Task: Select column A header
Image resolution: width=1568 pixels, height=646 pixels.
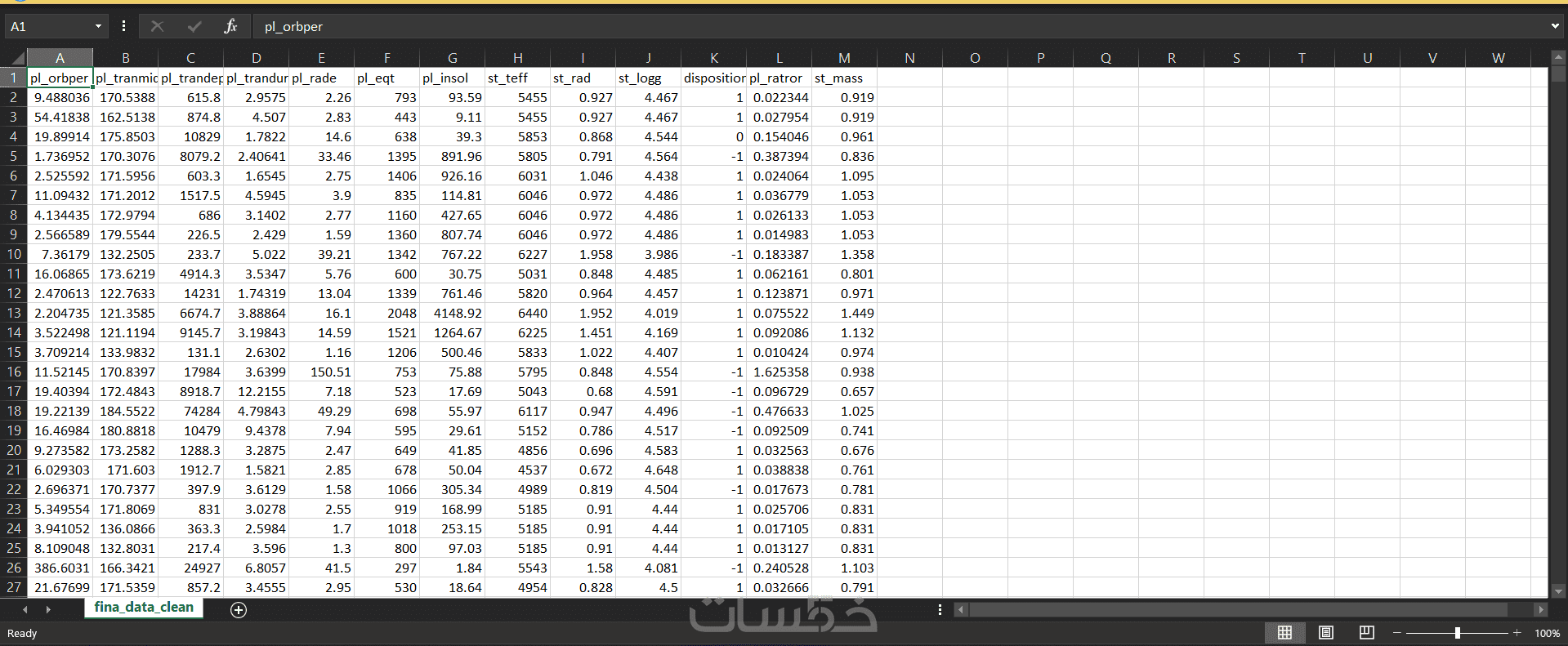Action: tap(60, 58)
